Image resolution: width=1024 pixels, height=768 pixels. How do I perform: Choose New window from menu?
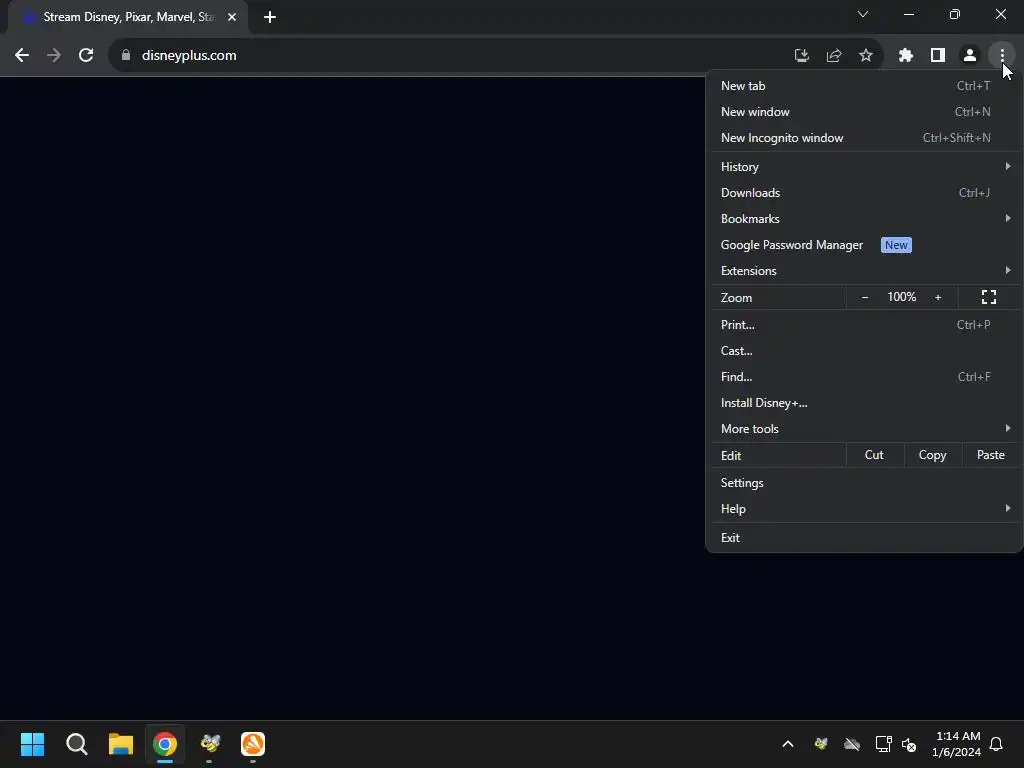point(865,112)
